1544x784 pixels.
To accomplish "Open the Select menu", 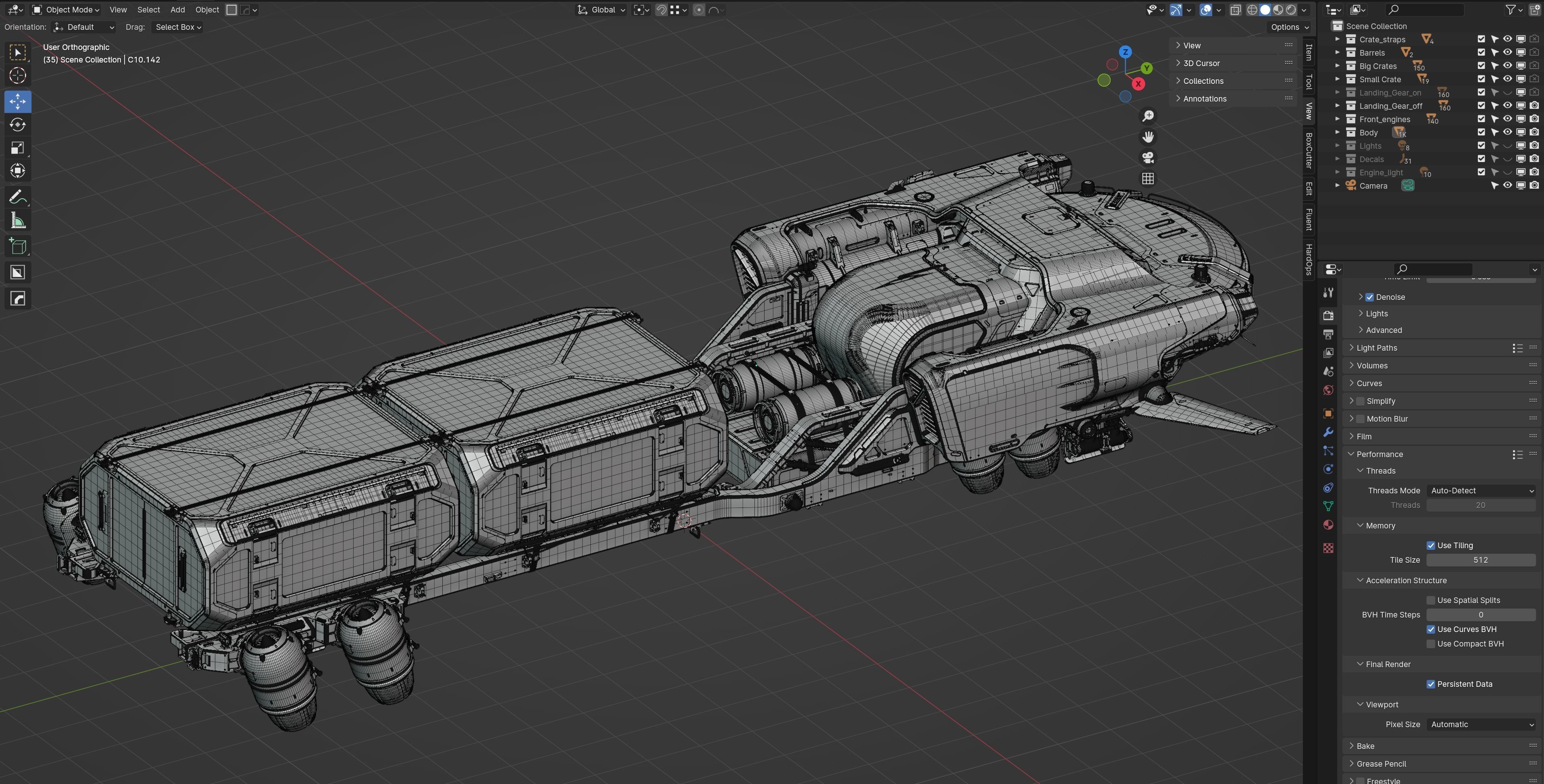I will tap(149, 10).
